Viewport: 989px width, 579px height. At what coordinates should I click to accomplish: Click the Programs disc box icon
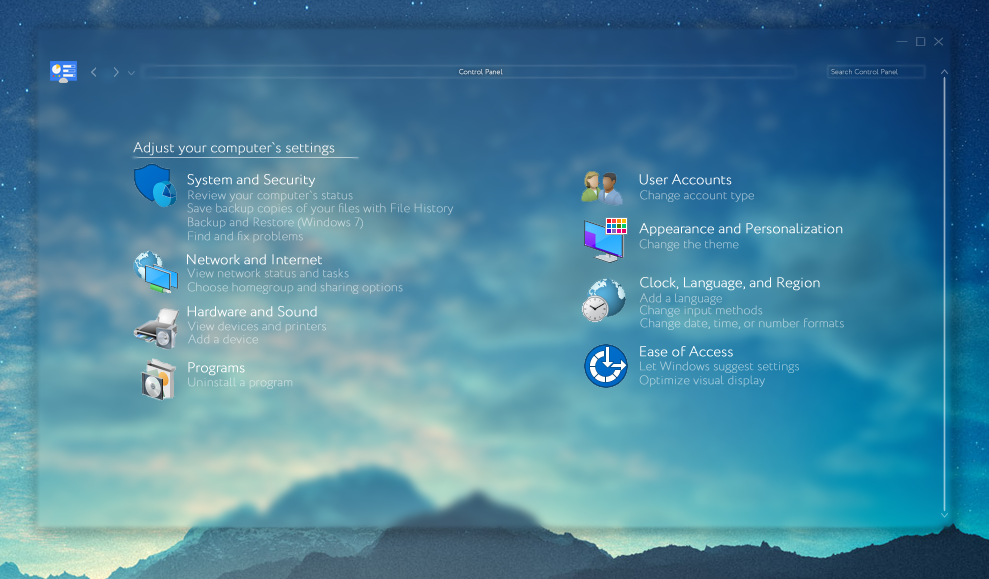[158, 379]
